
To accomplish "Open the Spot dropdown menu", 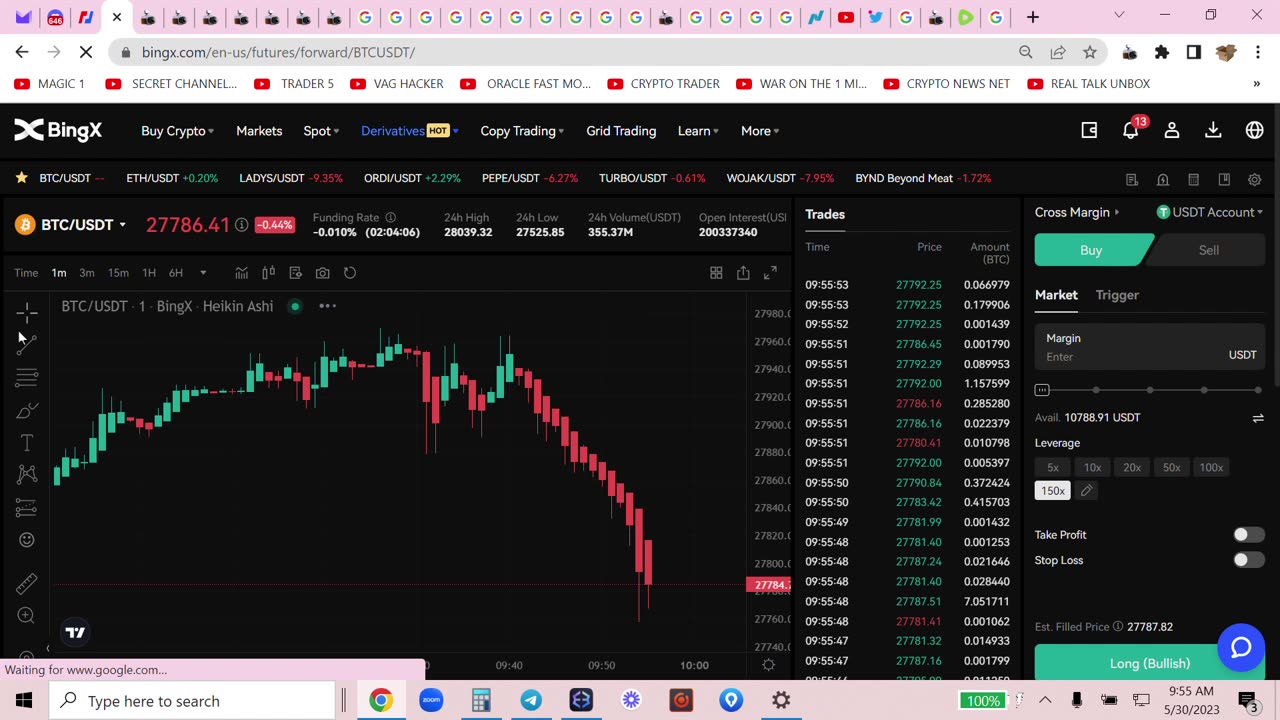I will pyautogui.click(x=321, y=131).
